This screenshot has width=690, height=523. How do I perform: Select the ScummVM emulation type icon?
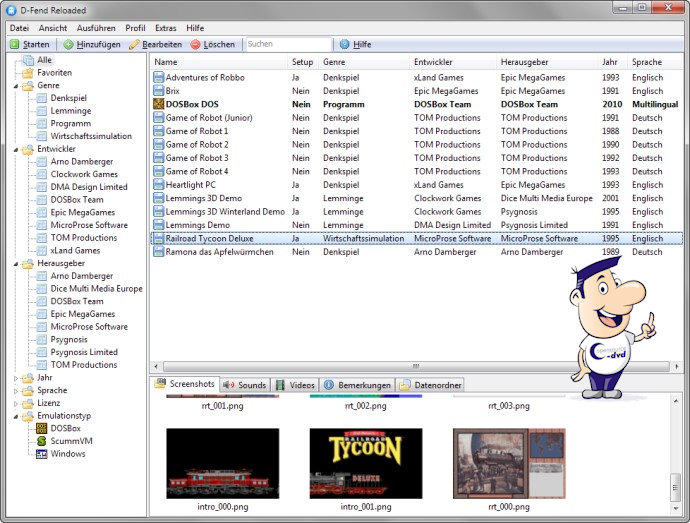tap(42, 441)
